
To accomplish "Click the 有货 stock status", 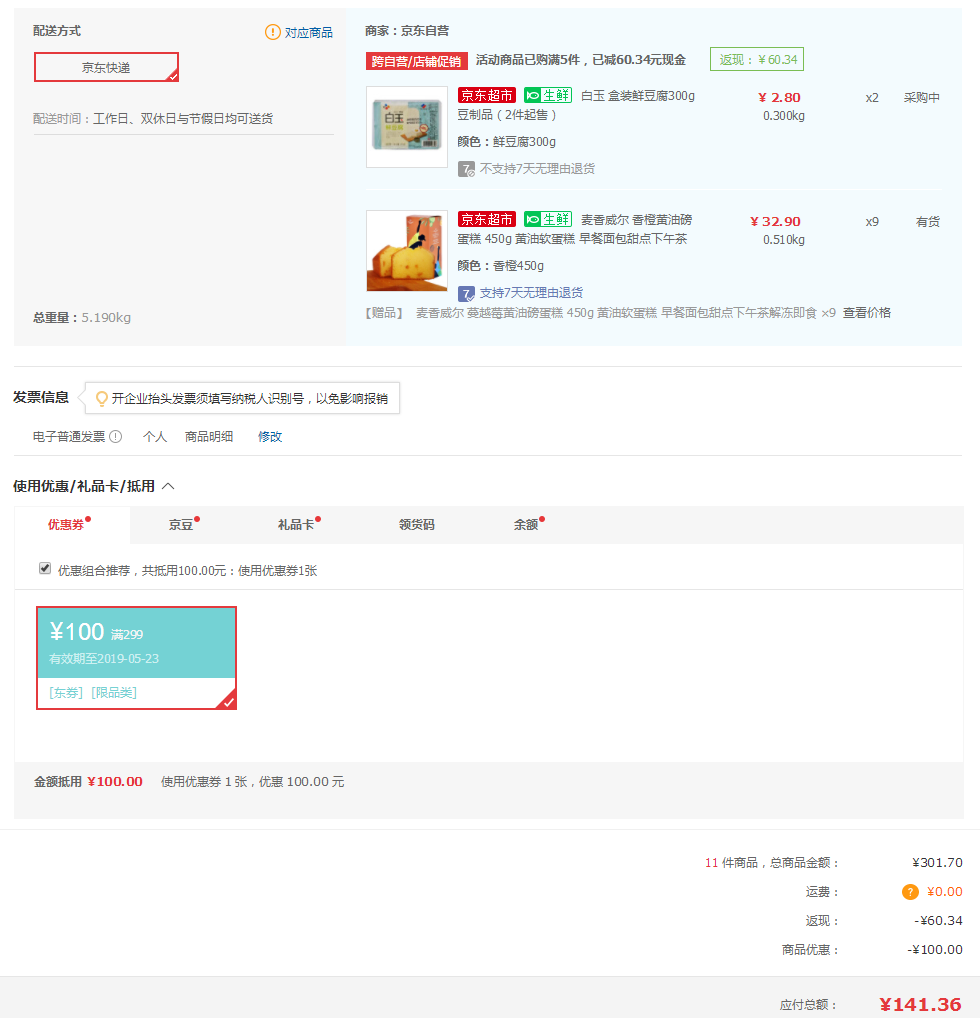I will pyautogui.click(x=927, y=221).
